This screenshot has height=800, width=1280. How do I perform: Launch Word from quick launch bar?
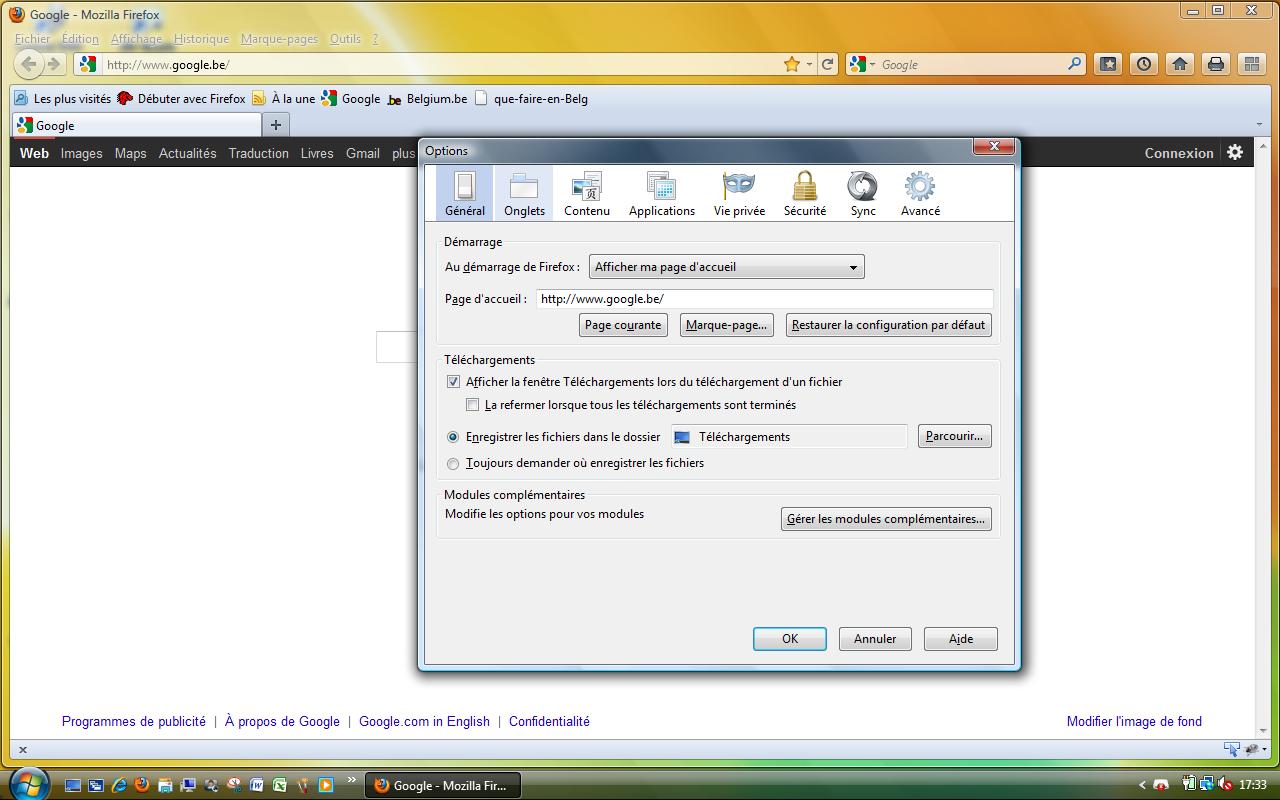257,786
